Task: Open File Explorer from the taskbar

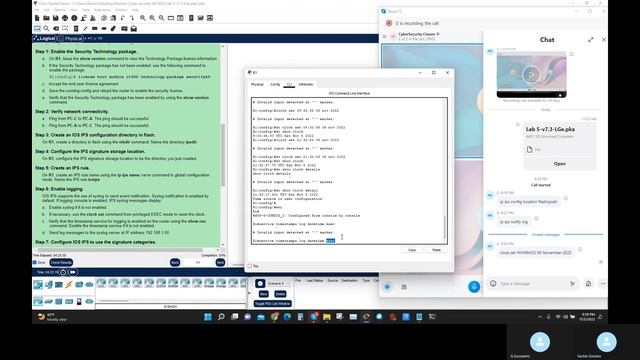Action: [x=327, y=317]
